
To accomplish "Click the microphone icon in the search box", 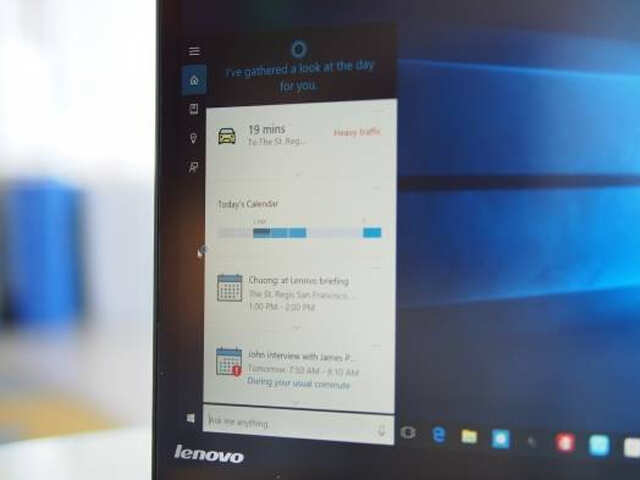I will [x=381, y=429].
